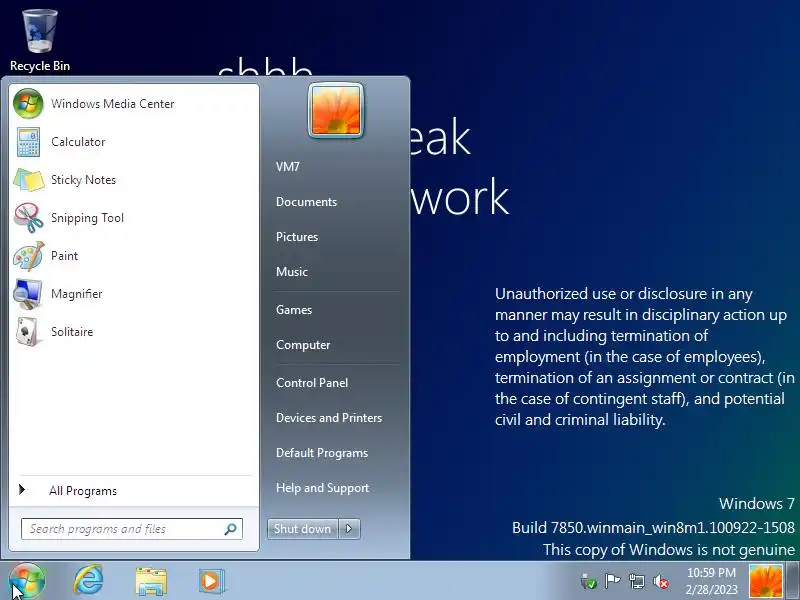Open the network tray icon
Screen dimensions: 800x600
click(637, 581)
